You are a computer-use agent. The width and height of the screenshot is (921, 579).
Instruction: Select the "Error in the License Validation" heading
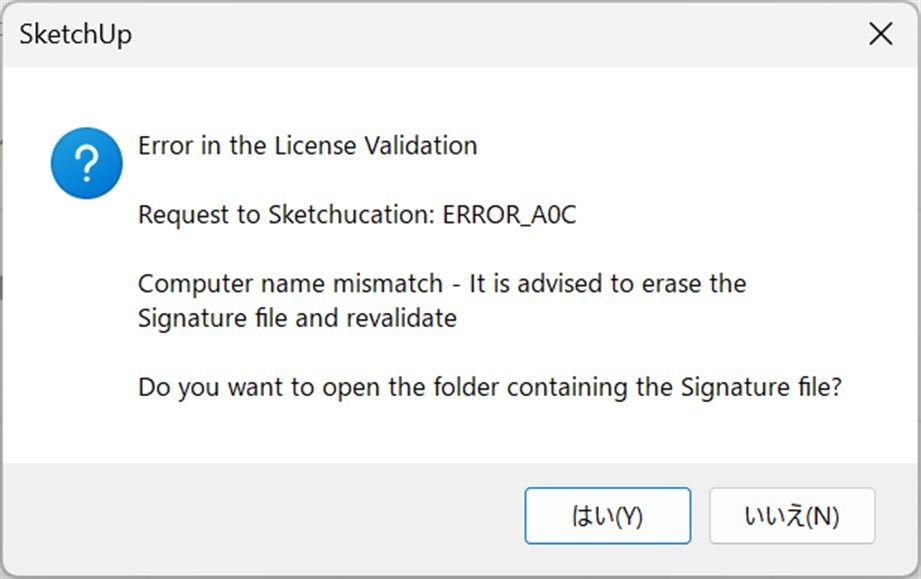pyautogui.click(x=307, y=146)
